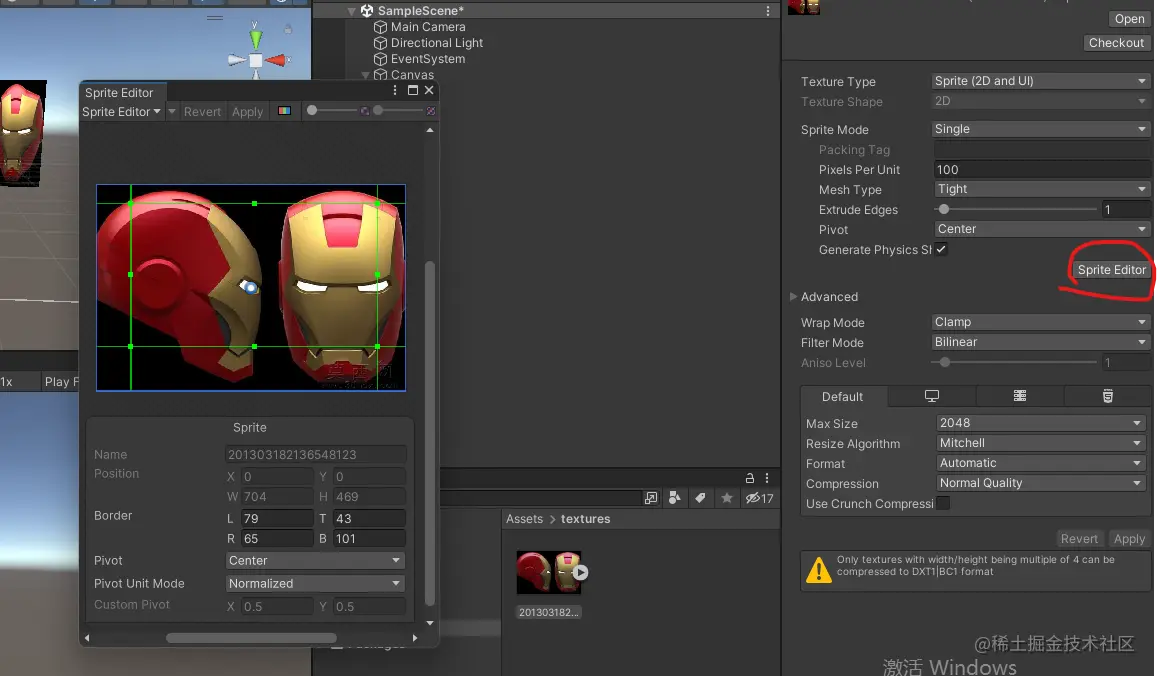Click Revert in the Sprite Editor toolbar

click(202, 111)
